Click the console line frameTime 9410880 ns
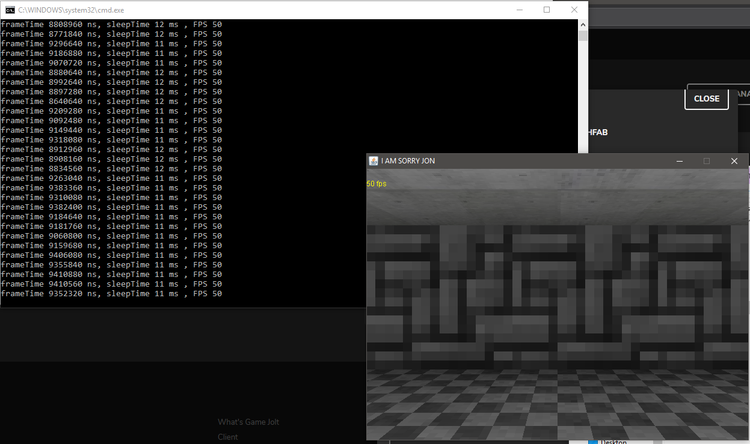Viewport: 750px width, 444px height. (x=111, y=274)
